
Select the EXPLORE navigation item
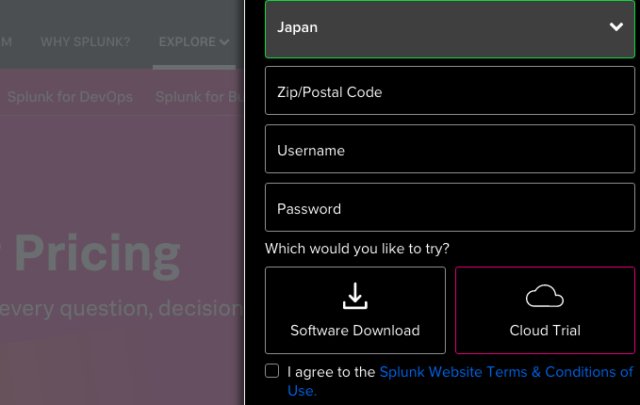coord(187,42)
